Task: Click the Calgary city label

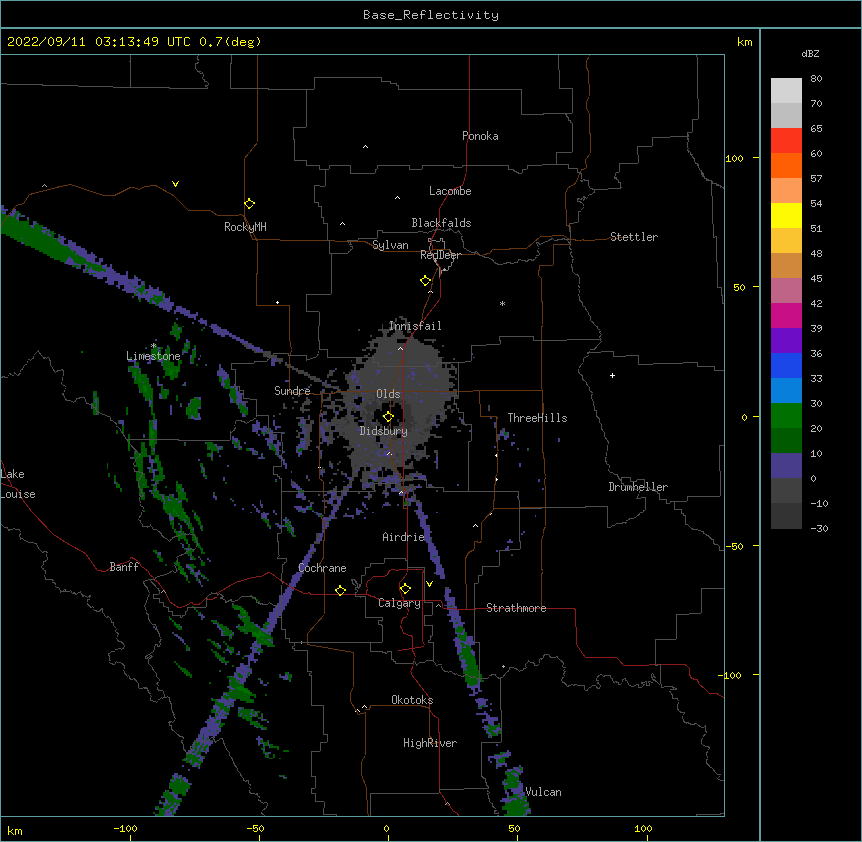Action: click(399, 603)
